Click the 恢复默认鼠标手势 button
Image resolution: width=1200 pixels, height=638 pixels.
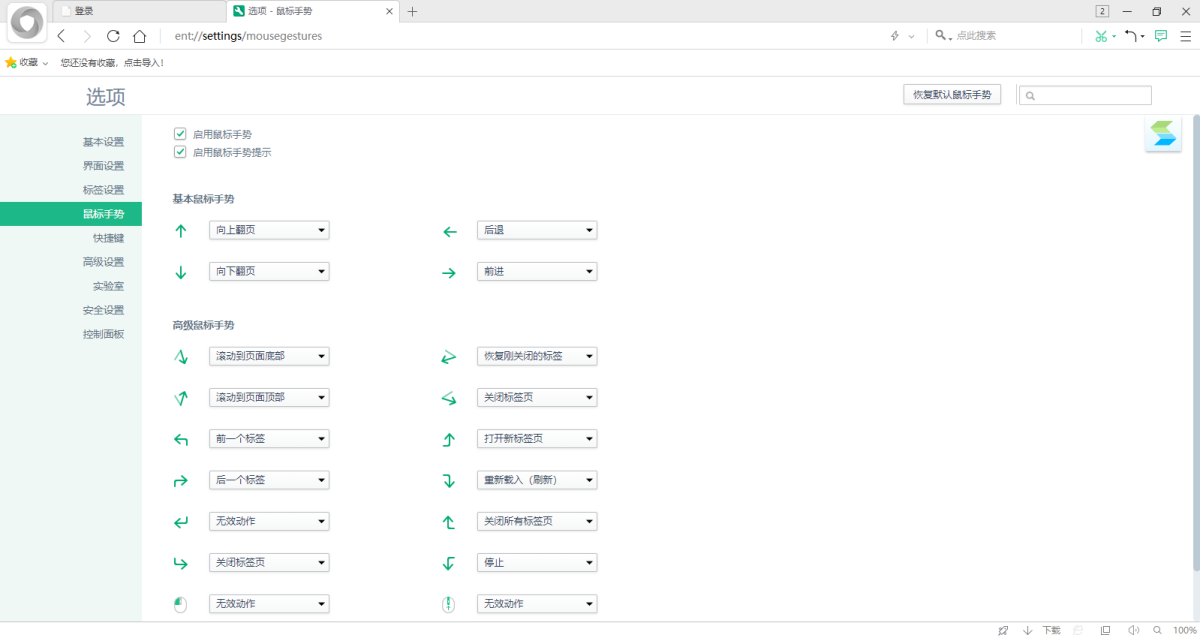[x=951, y=95]
